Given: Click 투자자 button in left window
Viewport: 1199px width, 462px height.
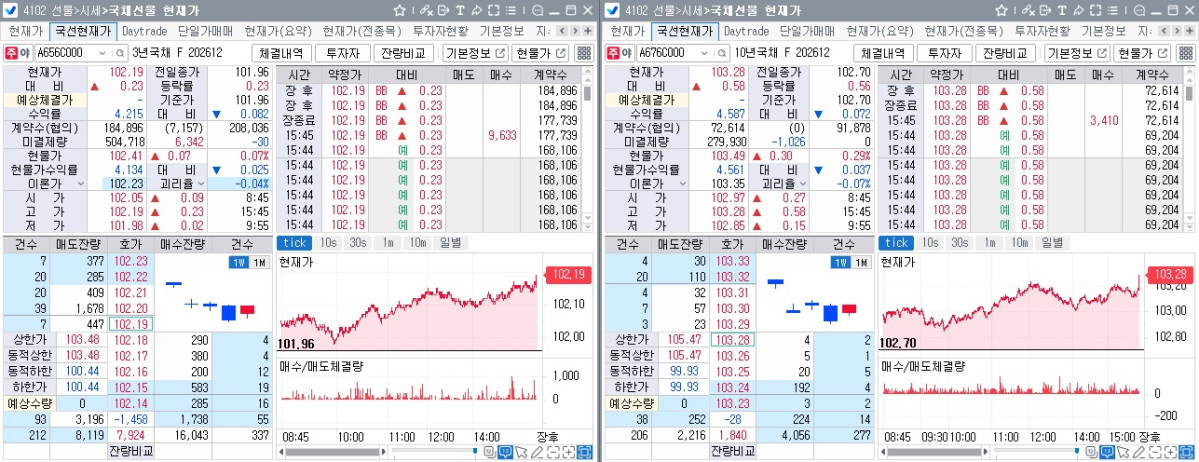Looking at the screenshot, I should click(343, 53).
